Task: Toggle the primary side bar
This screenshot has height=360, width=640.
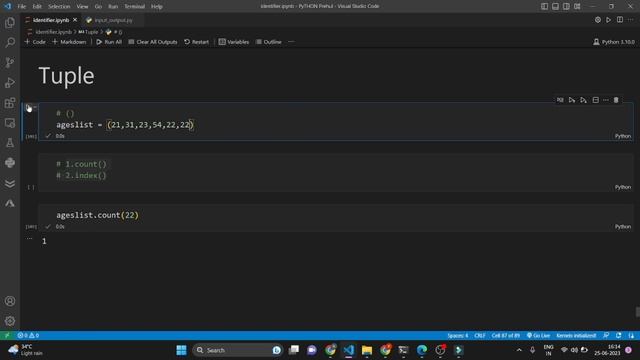Action: [544, 6]
